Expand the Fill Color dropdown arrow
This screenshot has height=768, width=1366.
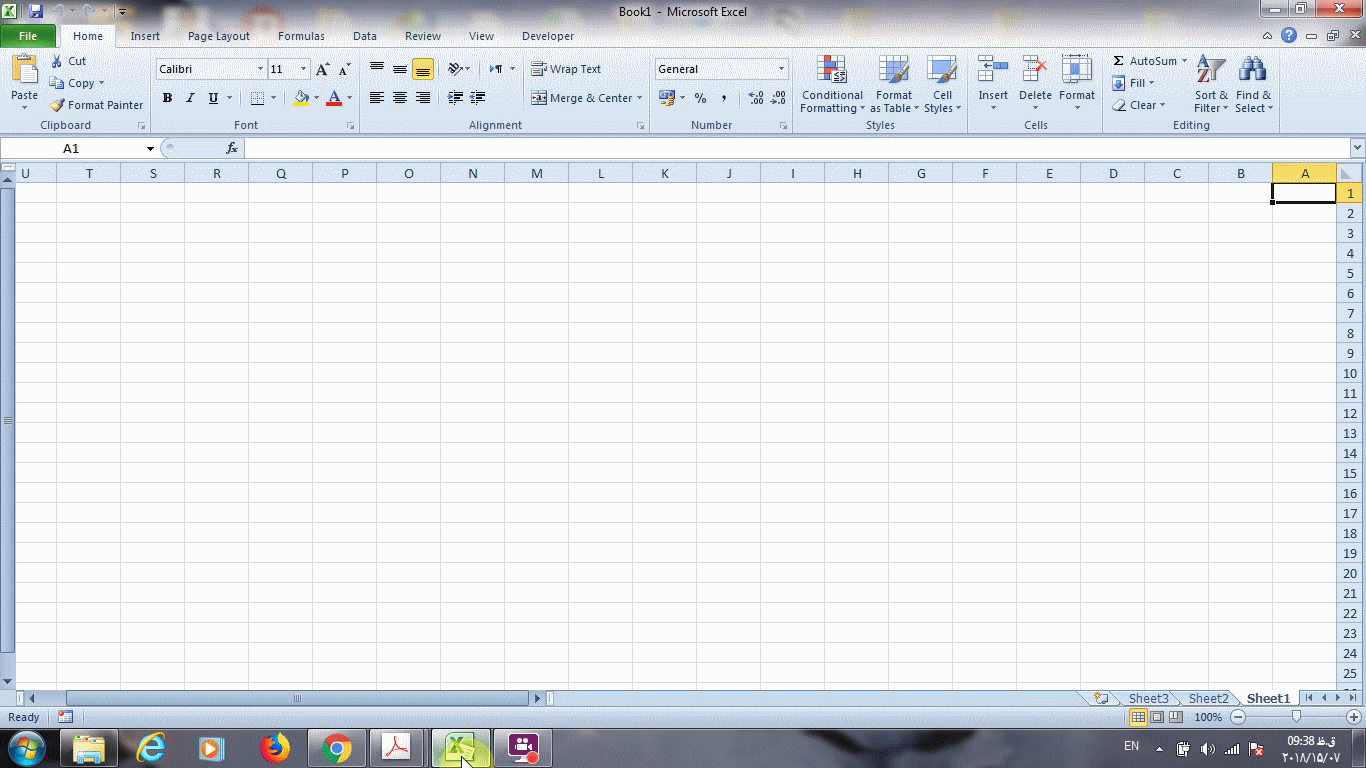316,98
